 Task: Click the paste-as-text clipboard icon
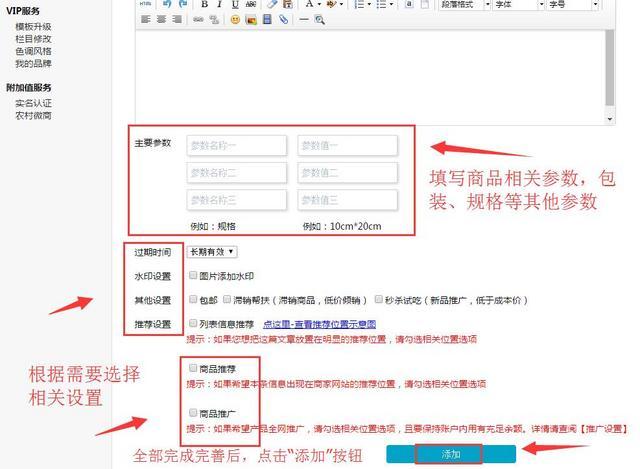click(288, 4)
